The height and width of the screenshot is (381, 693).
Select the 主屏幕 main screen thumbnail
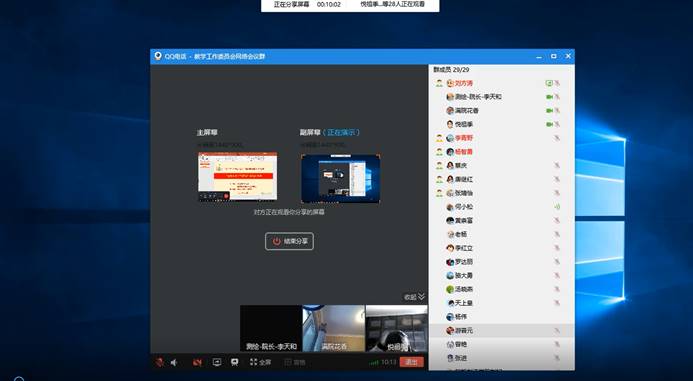237,176
